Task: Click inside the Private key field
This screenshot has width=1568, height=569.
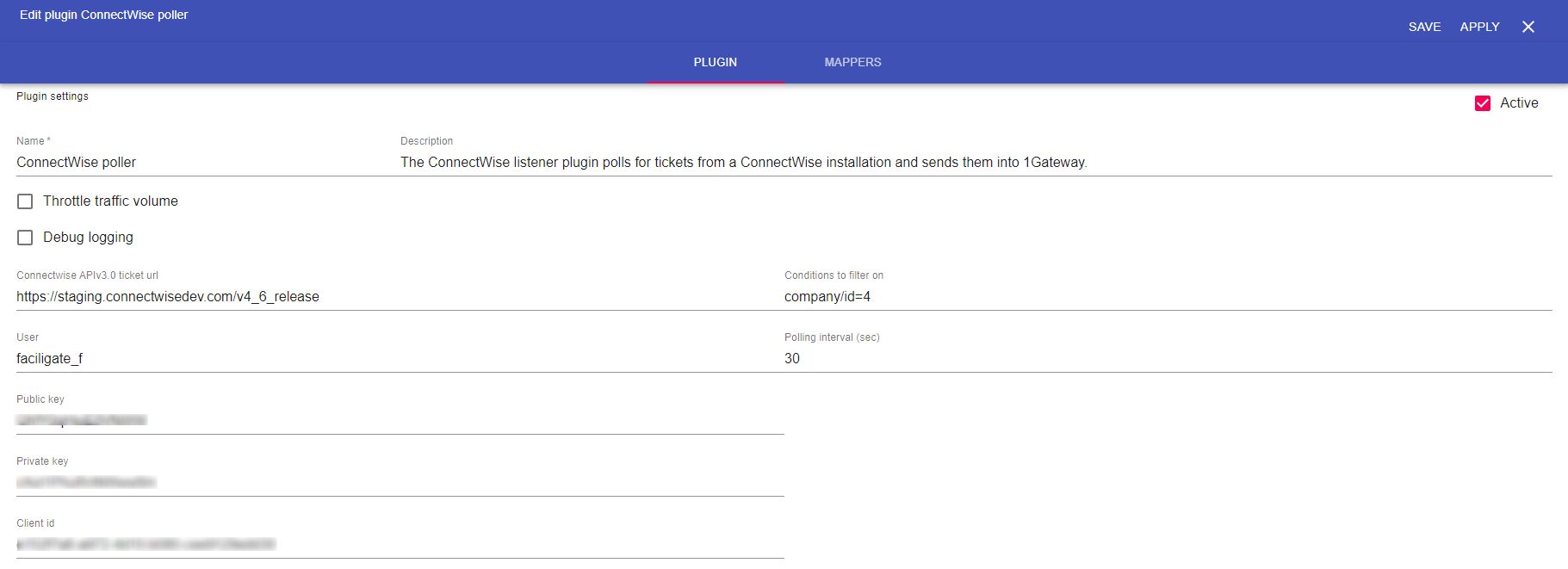Action: click(x=396, y=482)
